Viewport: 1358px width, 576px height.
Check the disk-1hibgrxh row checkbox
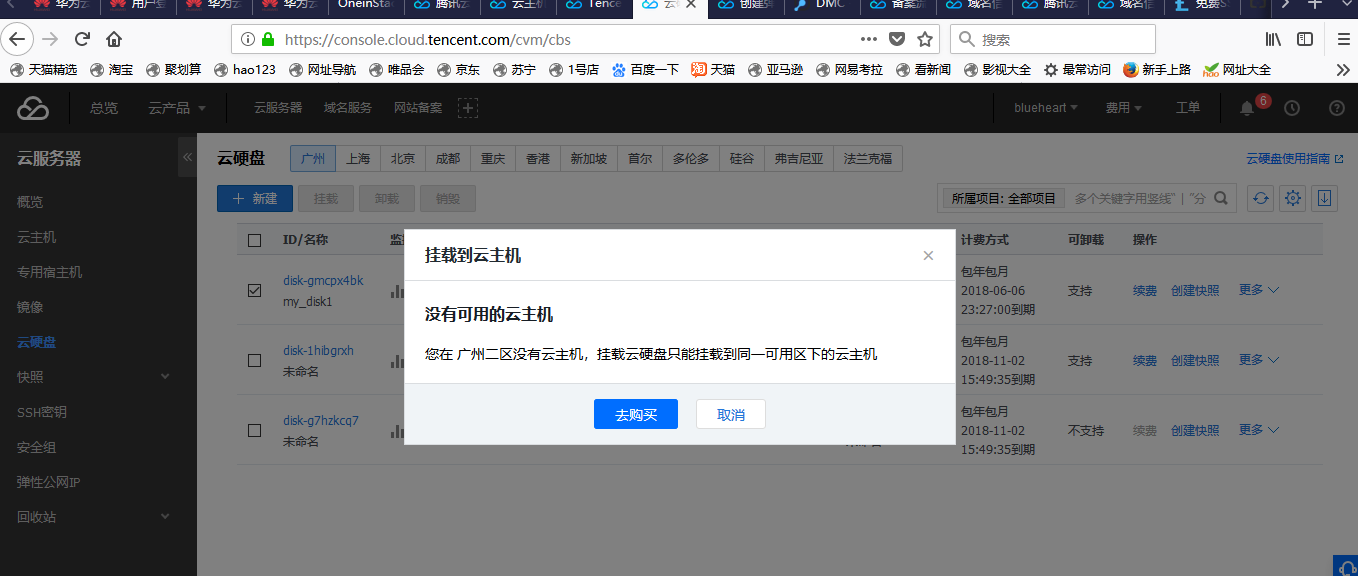254,360
